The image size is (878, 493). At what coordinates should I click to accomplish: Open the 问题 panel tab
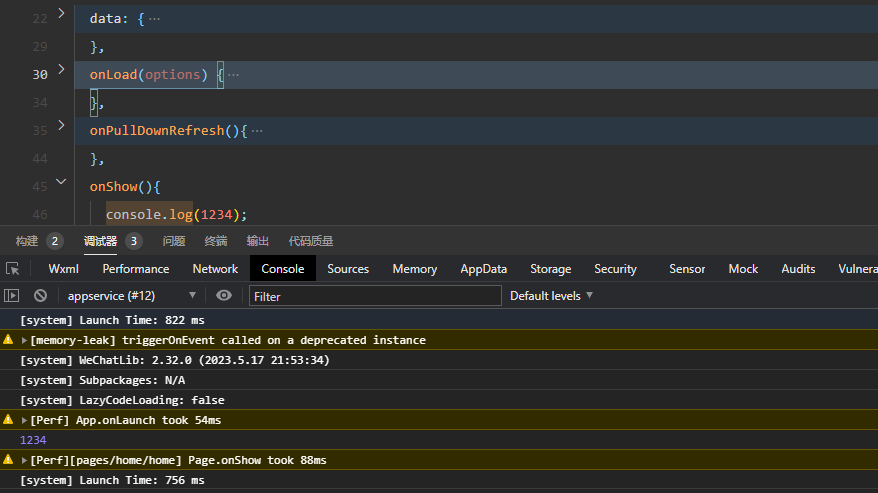(174, 241)
